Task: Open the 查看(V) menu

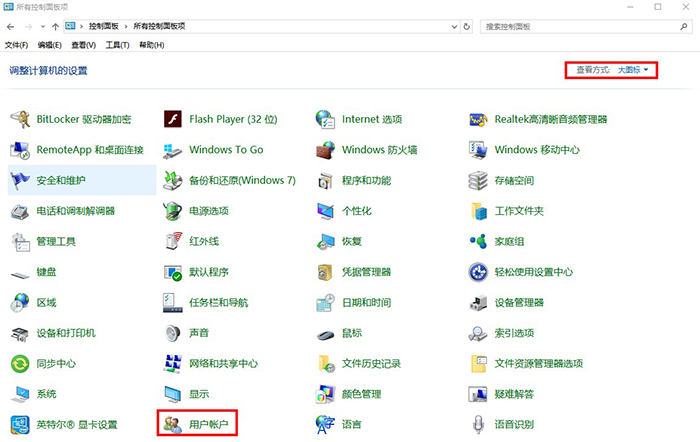Action: (x=83, y=45)
